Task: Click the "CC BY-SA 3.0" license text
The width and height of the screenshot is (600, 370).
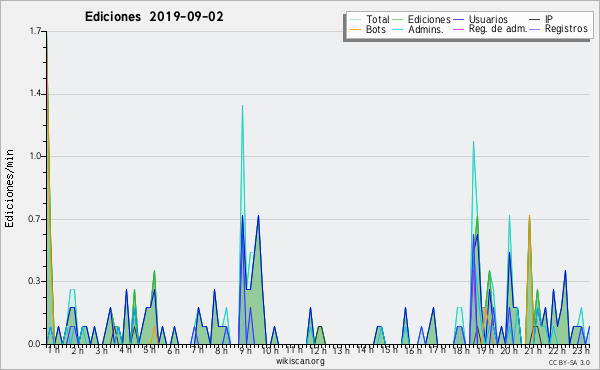Action: (569, 362)
